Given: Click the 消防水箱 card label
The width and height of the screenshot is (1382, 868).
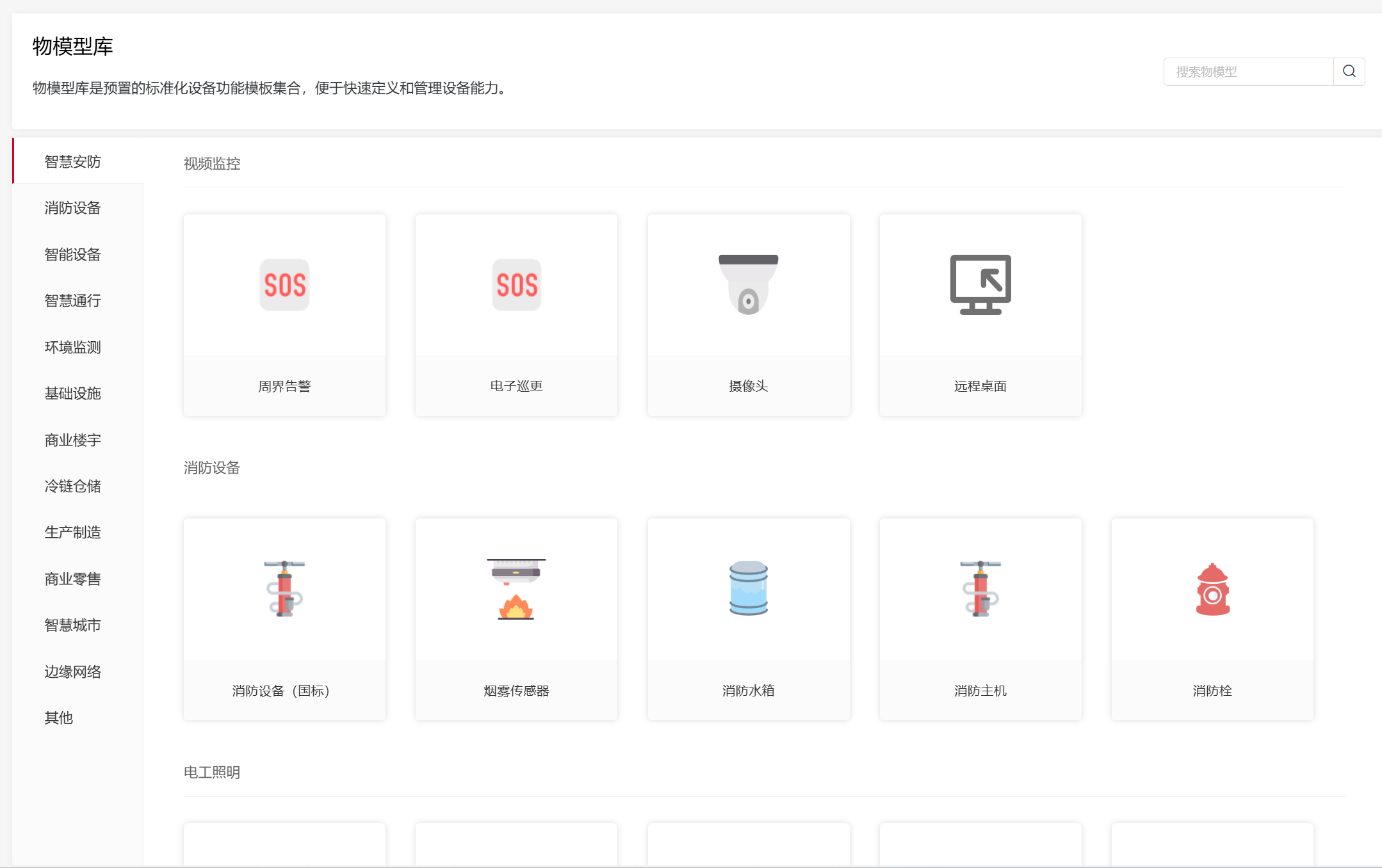Looking at the screenshot, I should pyautogui.click(x=749, y=691).
